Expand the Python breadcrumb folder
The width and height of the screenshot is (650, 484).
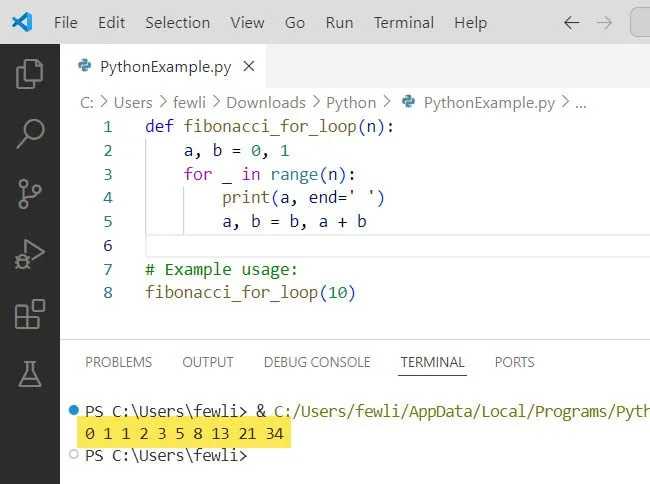(351, 102)
